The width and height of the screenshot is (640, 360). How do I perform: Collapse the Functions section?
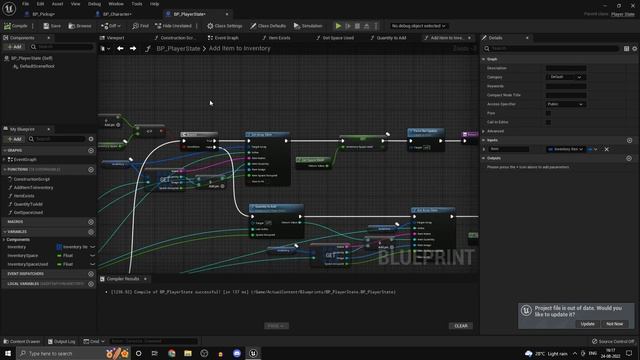pyautogui.click(x=5, y=169)
